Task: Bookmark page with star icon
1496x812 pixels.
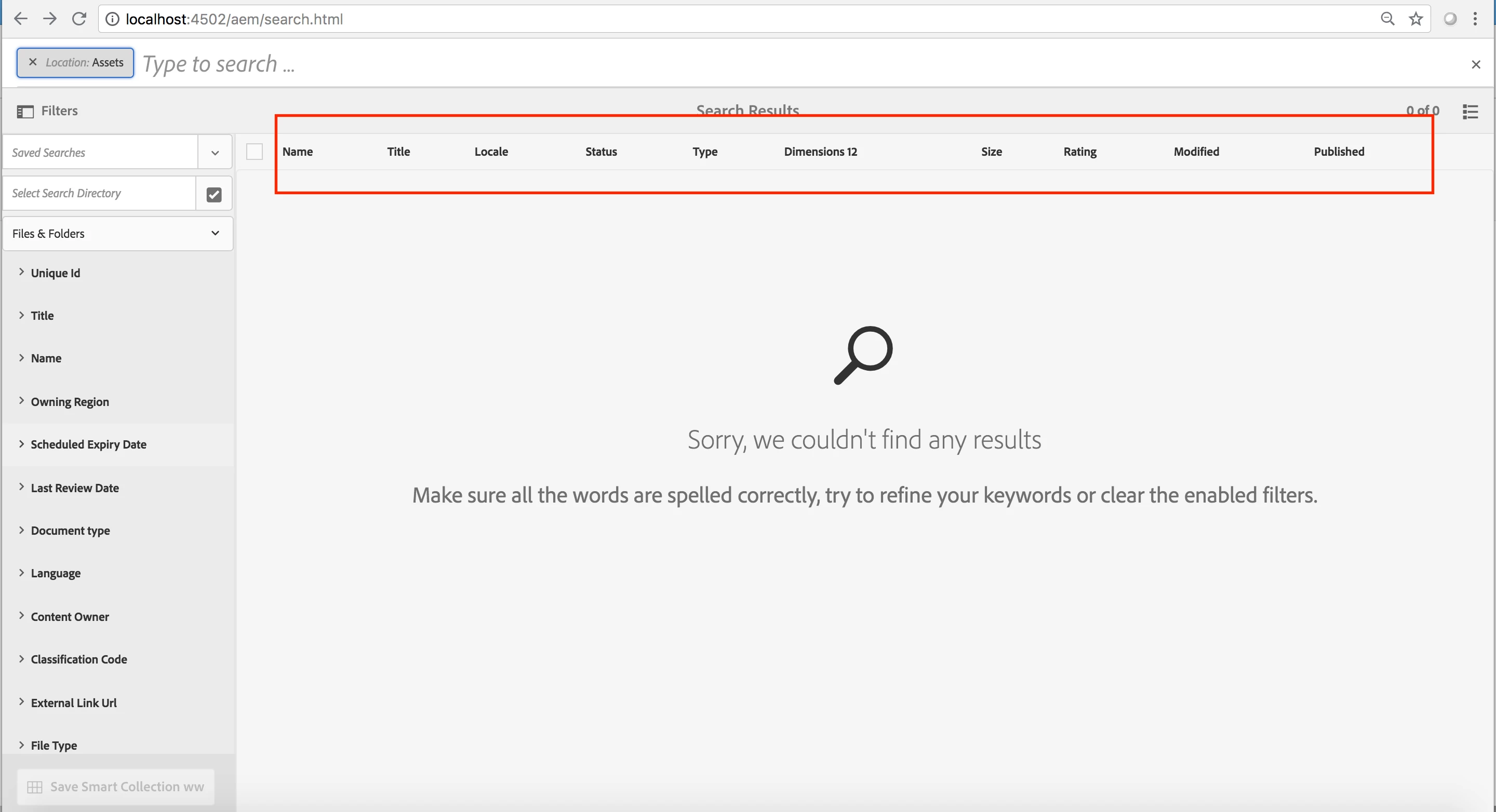Action: (1415, 19)
